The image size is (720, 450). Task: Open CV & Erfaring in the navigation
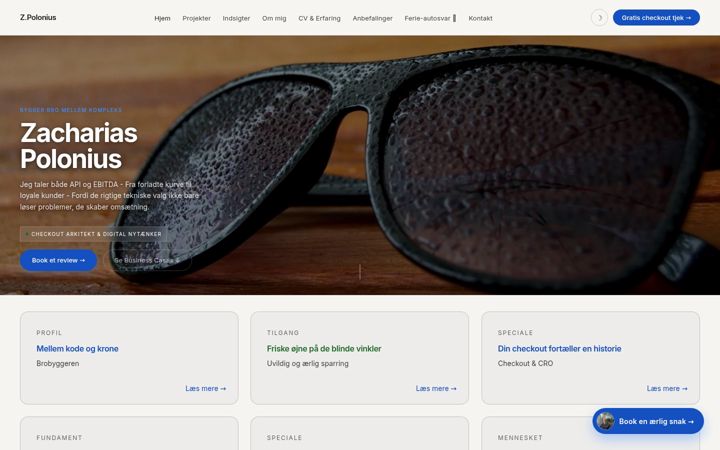click(319, 18)
